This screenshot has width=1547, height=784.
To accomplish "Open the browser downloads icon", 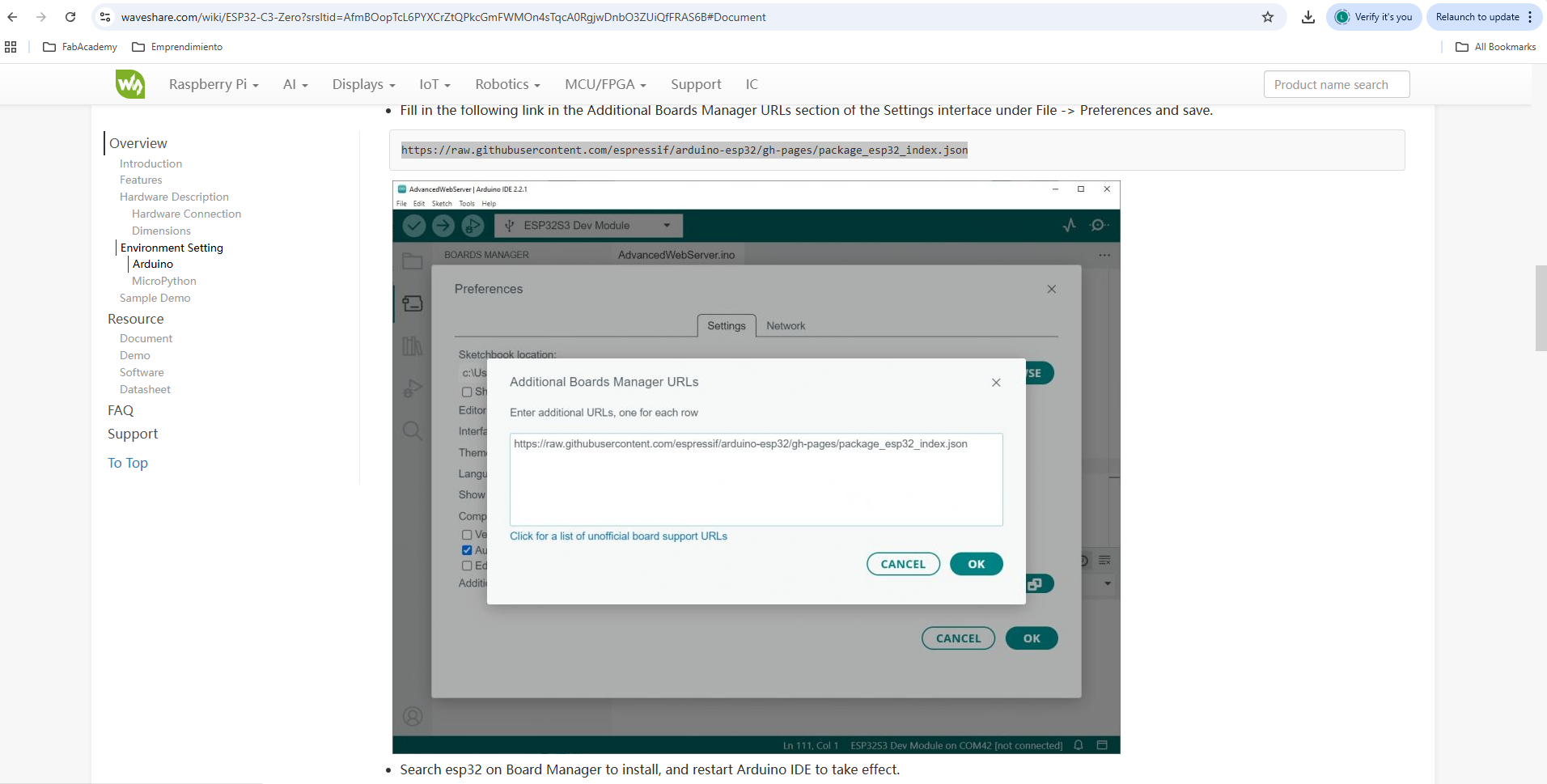I will click(1308, 17).
